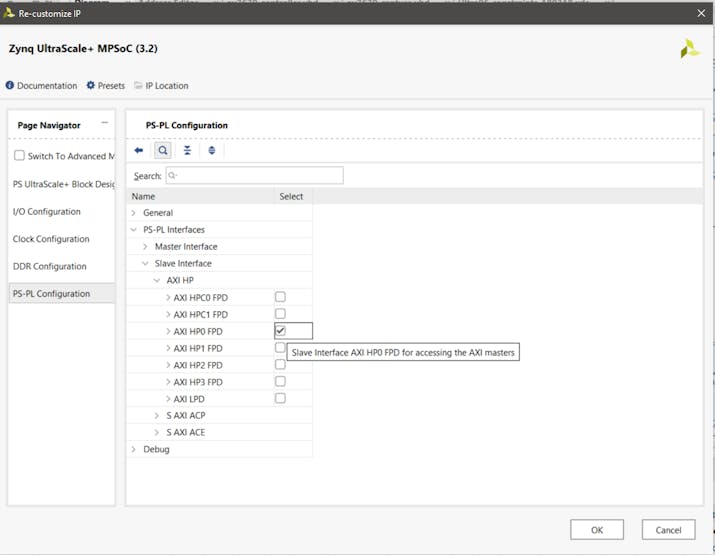Enable Switch To Advanced Mode checkbox
The image size is (715, 555).
[19, 156]
